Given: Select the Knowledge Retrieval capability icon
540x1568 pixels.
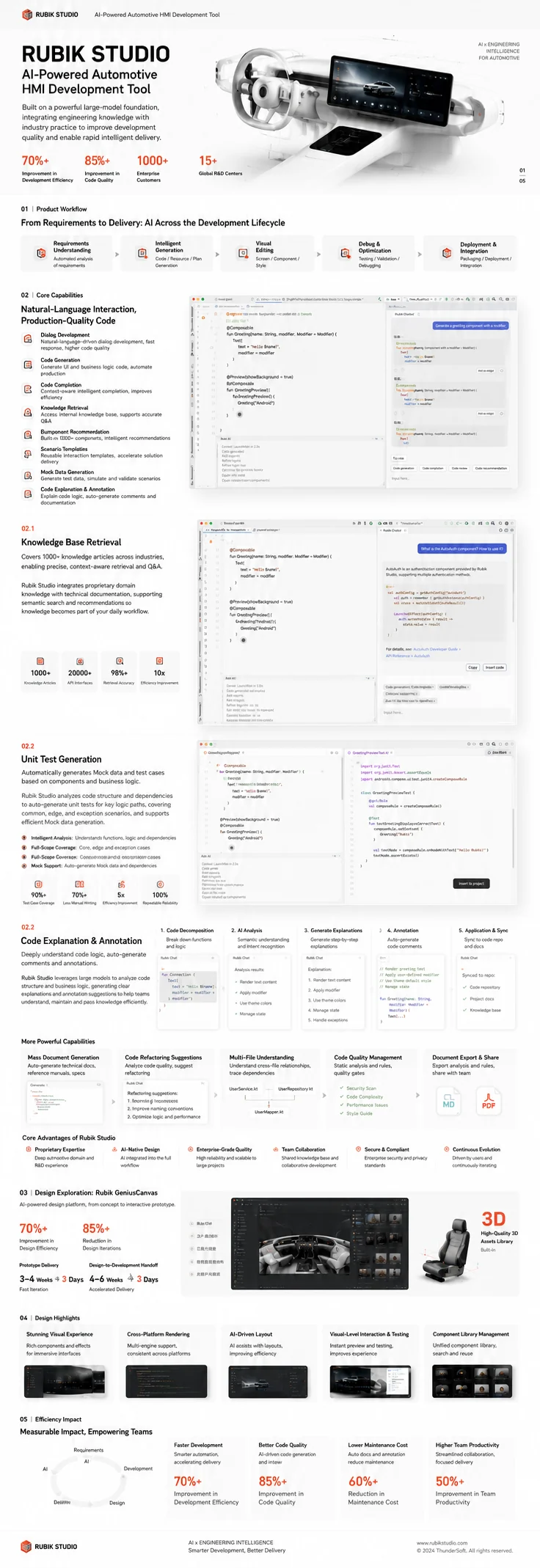Looking at the screenshot, I should pyautogui.click(x=28, y=412).
